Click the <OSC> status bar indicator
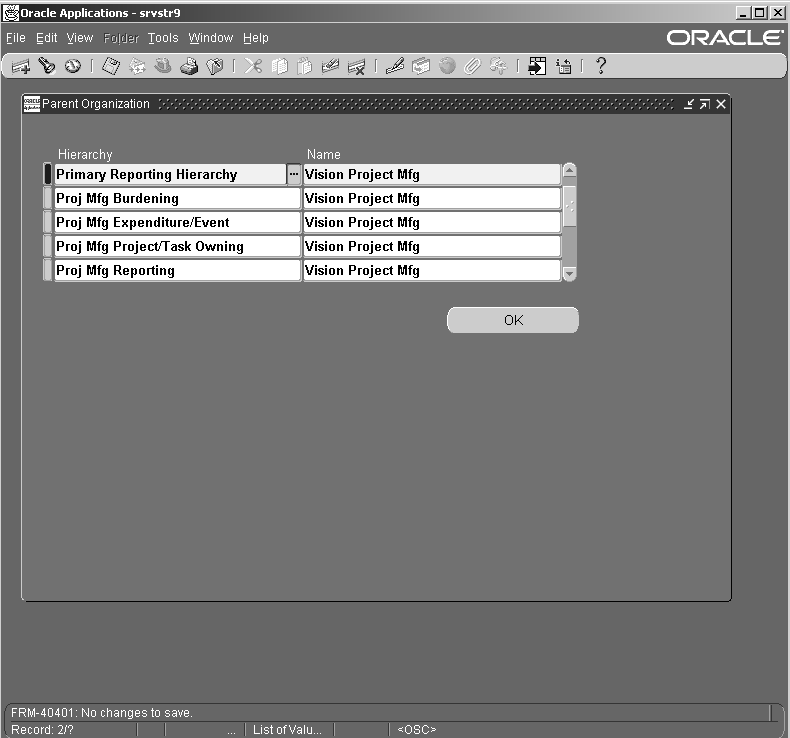The width and height of the screenshot is (790, 738). pyautogui.click(x=417, y=729)
